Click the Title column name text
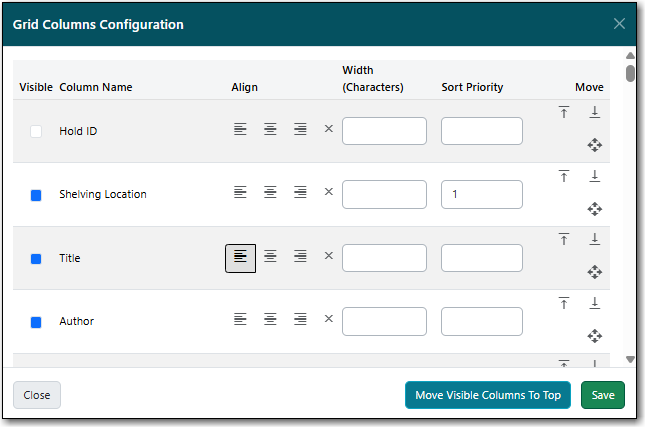 point(70,258)
